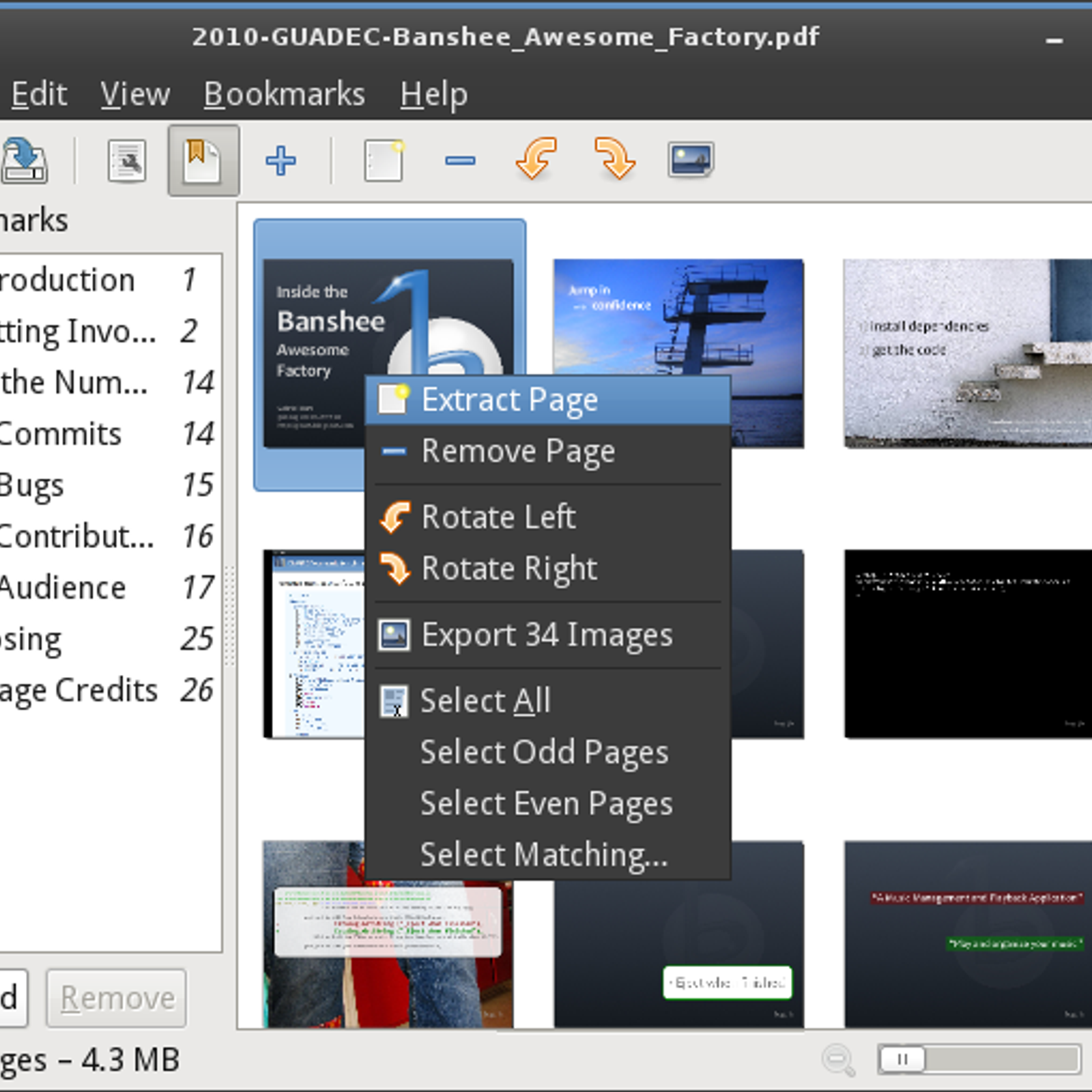Select the bookmark pointing to page 16
Screen dimensions: 1092x1092
(109, 536)
